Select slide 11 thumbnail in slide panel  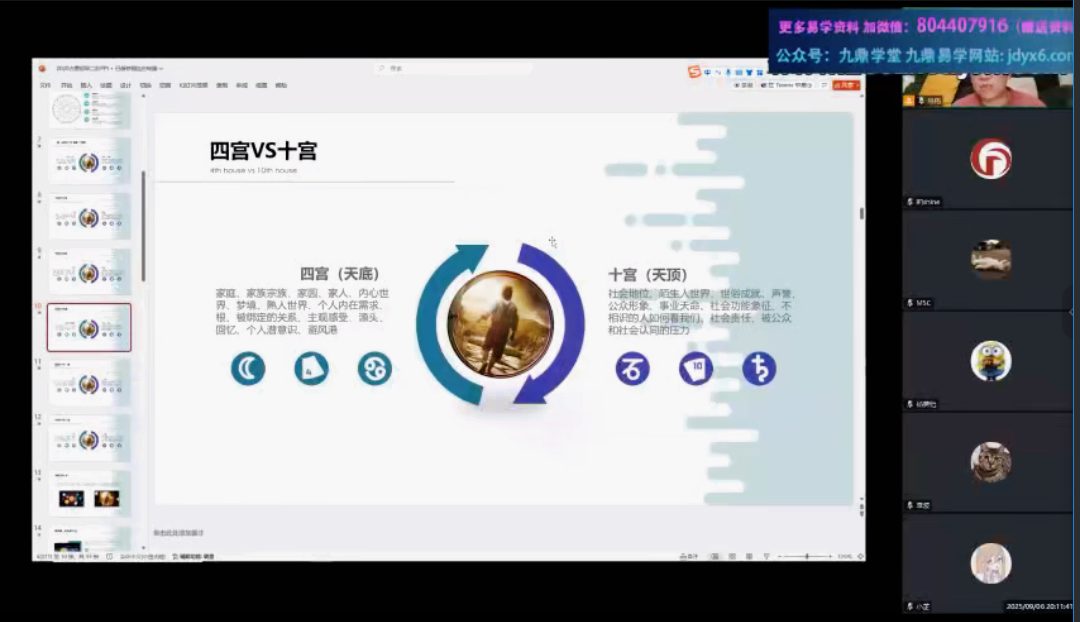pyautogui.click(x=89, y=383)
